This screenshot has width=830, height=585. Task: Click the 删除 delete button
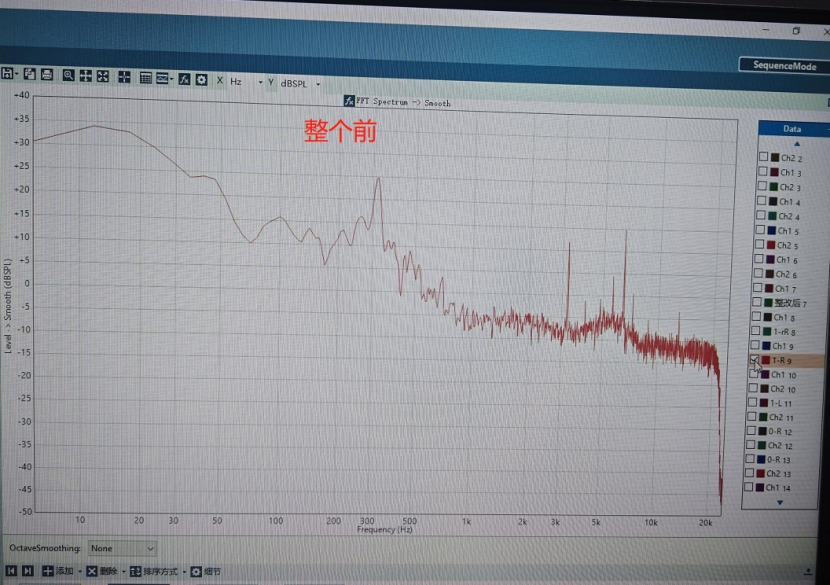point(102,571)
